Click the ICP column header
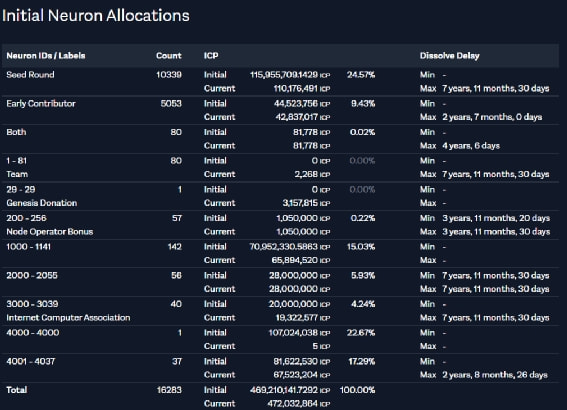The image size is (567, 410). tap(211, 56)
